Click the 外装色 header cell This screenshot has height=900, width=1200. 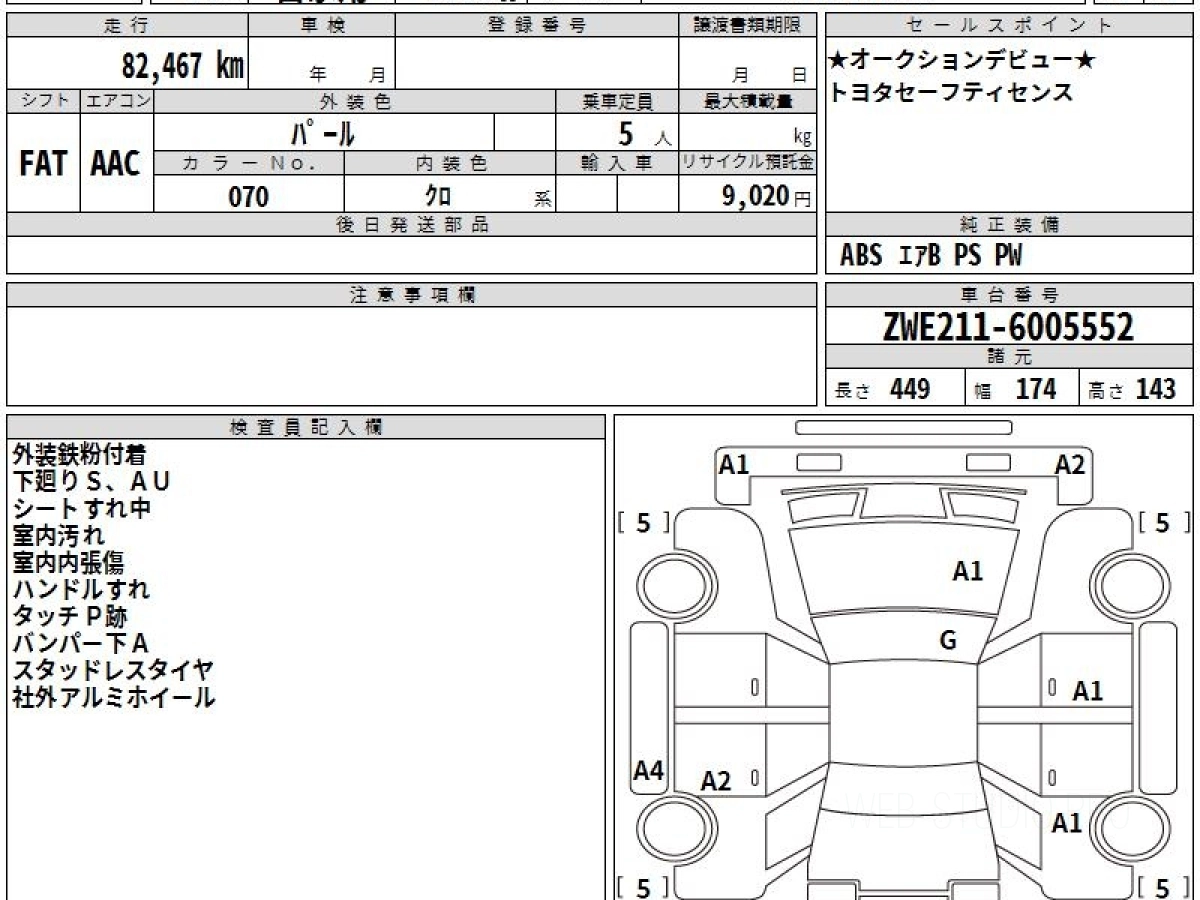(355, 101)
